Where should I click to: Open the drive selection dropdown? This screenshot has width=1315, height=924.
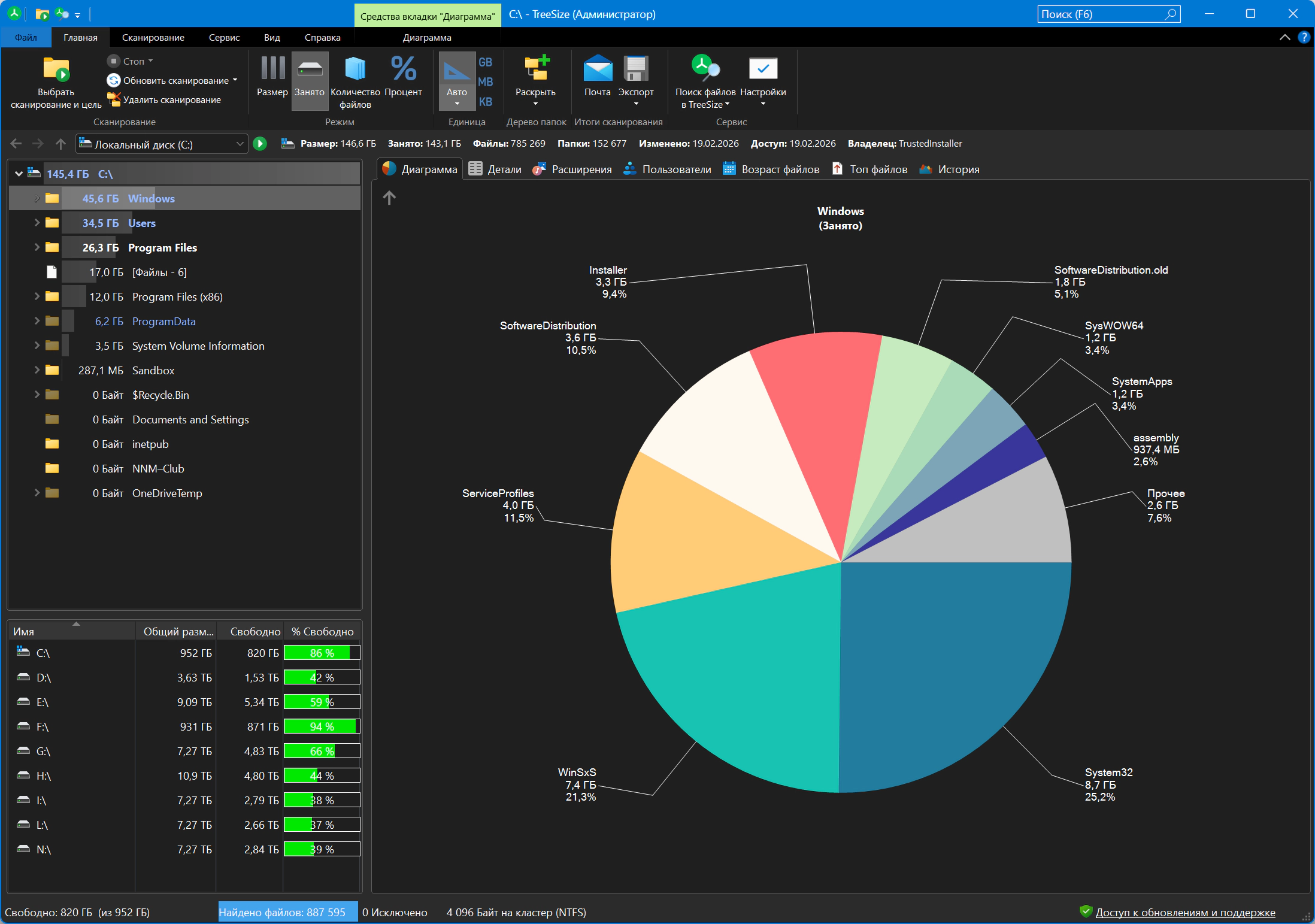pos(239,144)
